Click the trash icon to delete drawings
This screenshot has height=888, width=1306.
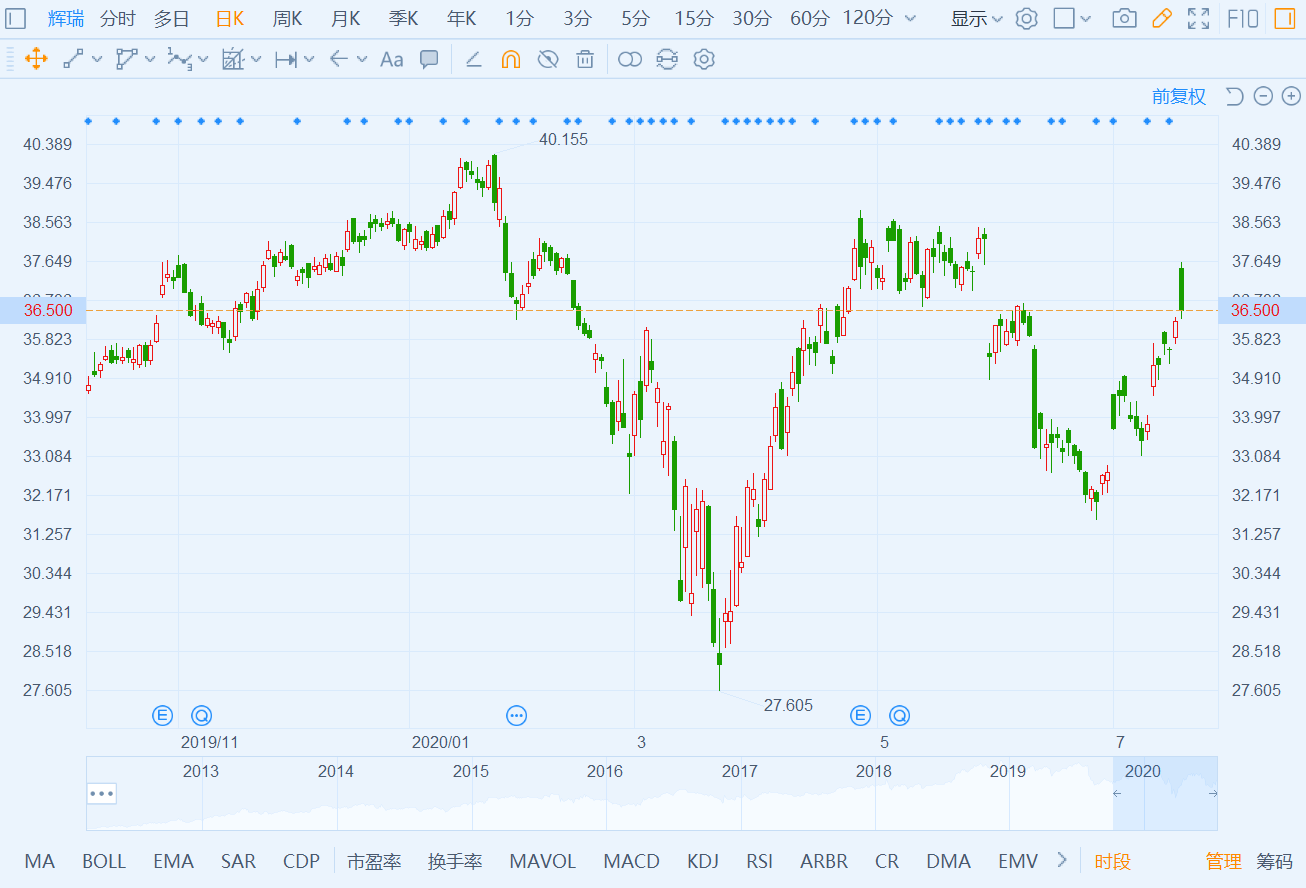pos(585,60)
